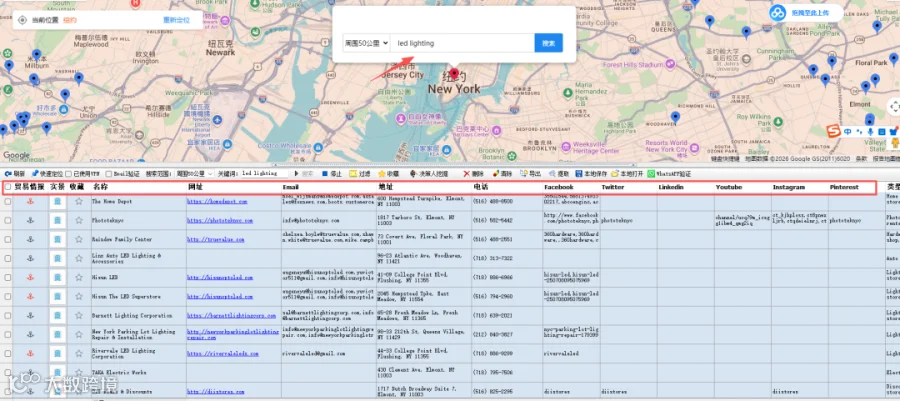The height and width of the screenshot is (401, 900).
Task: Open The Home Depot website link
Action: tap(217, 202)
